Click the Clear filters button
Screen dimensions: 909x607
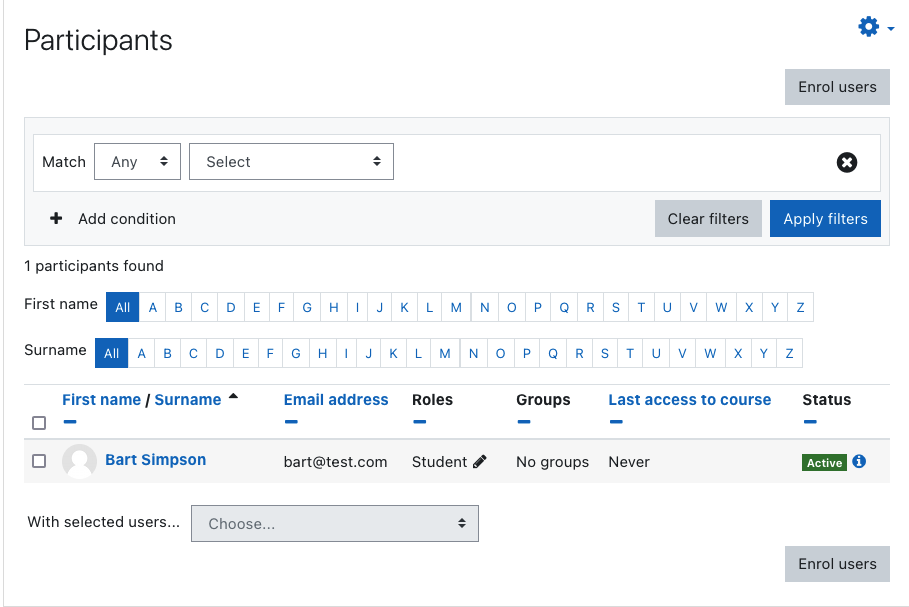pos(708,219)
